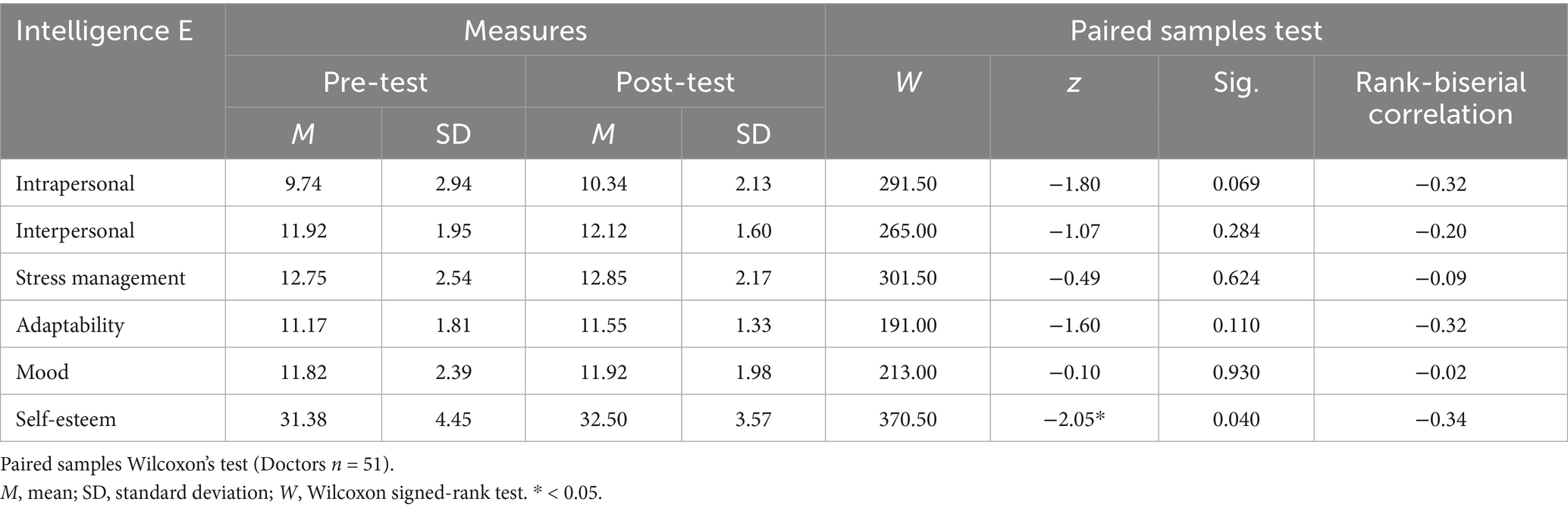Screen dimensions: 1568x511
Task: Click the "Paired samples test" header
Action: [x=1196, y=30]
